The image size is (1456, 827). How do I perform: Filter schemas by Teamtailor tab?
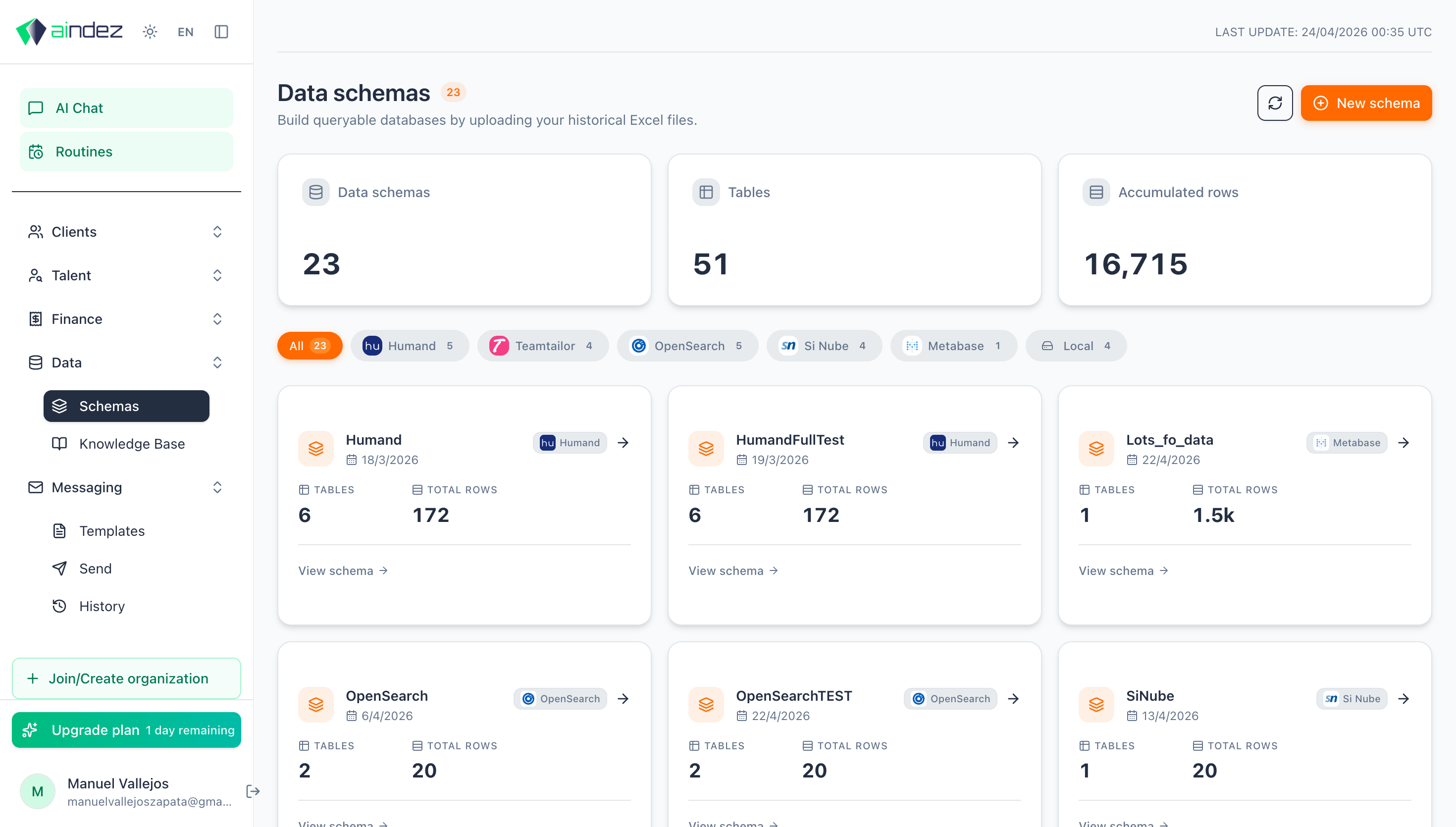(x=542, y=346)
